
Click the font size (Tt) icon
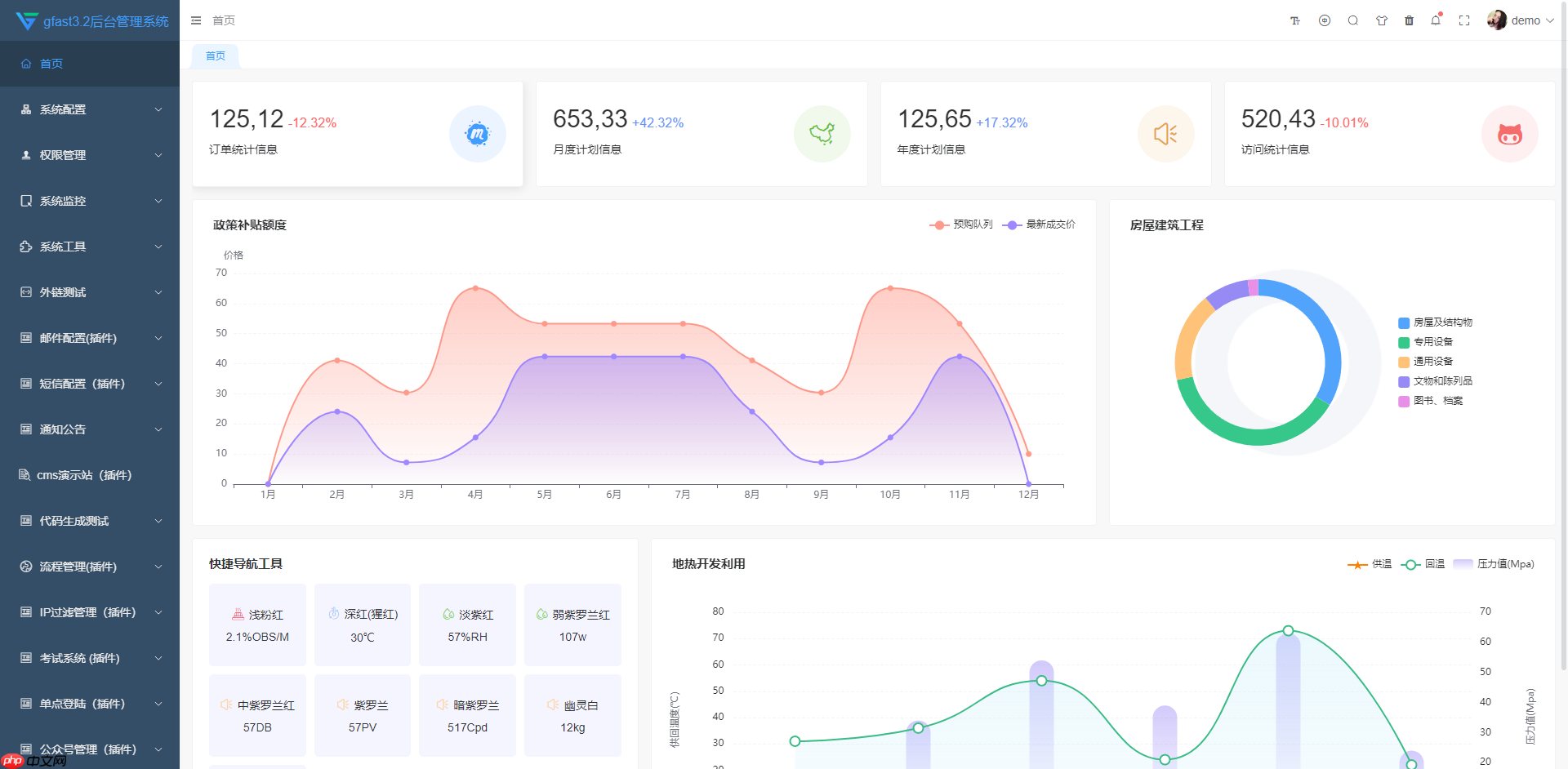[1295, 20]
